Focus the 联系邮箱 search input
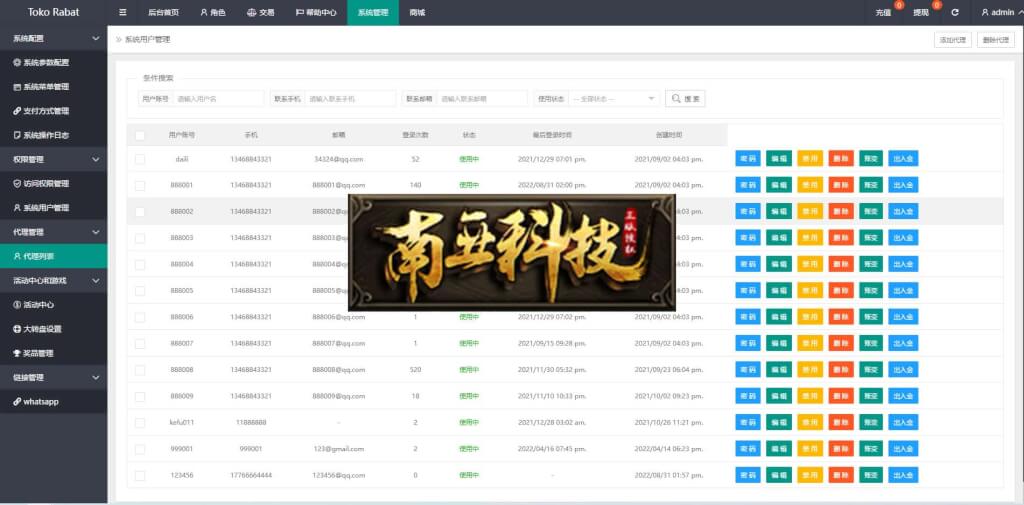This screenshot has height=505, width=1024. point(481,99)
